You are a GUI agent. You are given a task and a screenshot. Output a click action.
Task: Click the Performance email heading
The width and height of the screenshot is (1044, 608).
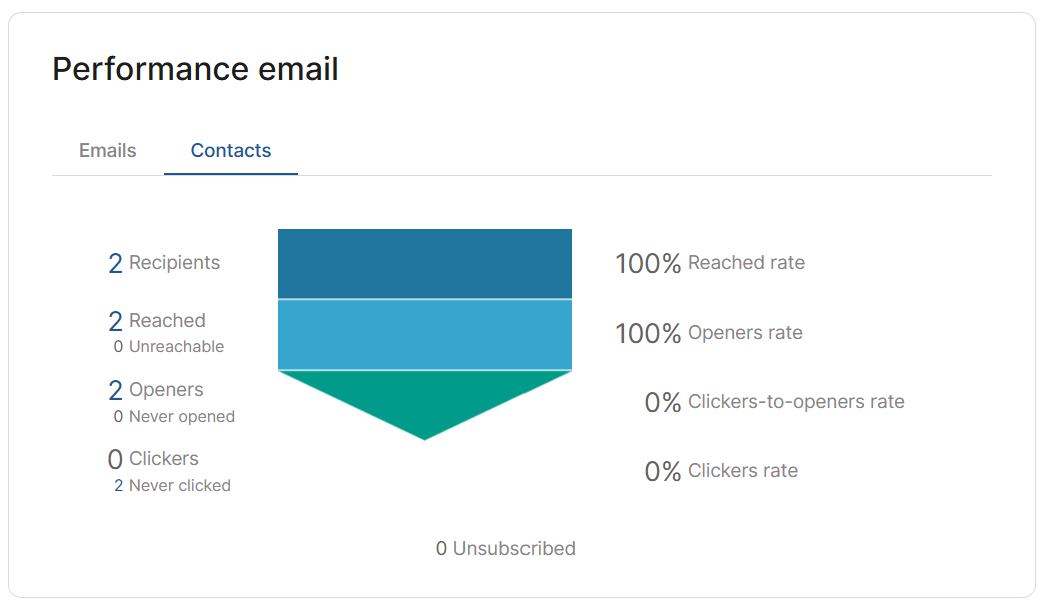[195, 69]
